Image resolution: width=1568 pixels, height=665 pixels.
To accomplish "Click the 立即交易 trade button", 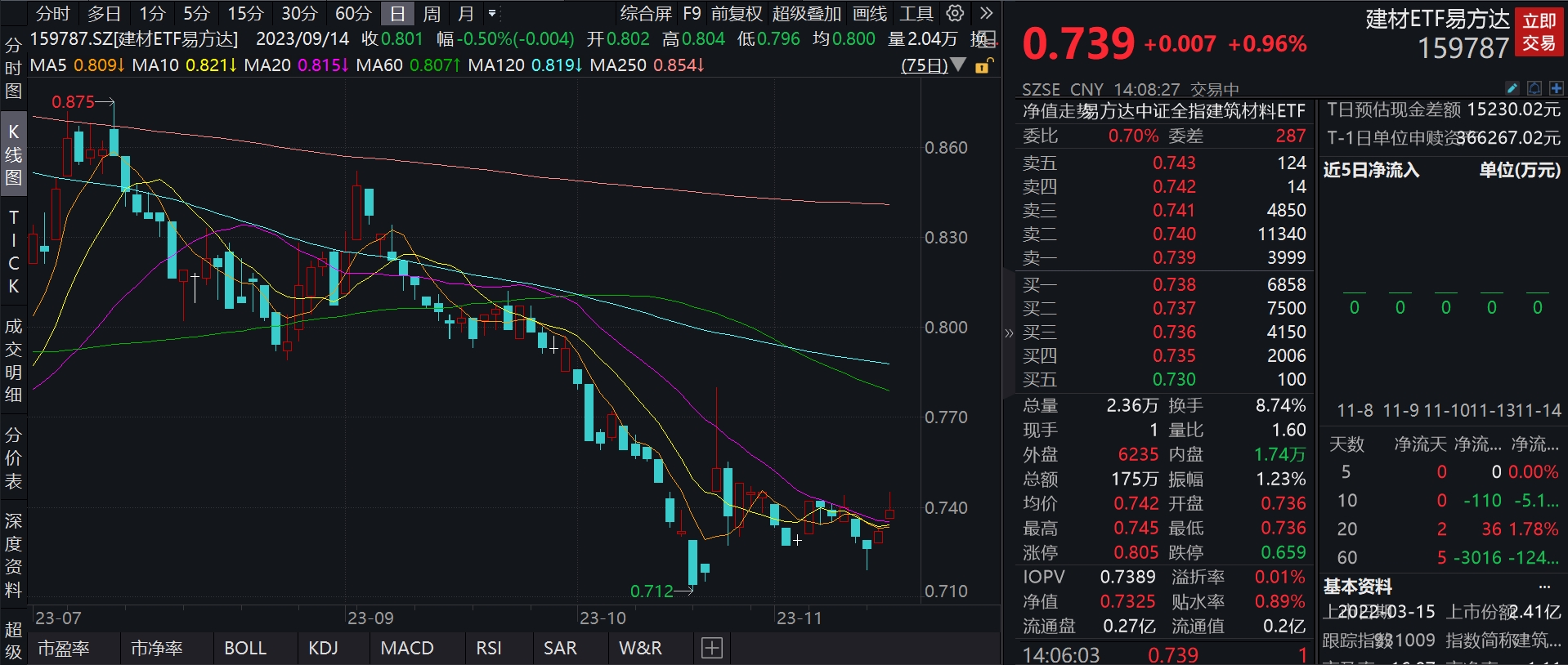I will click(x=1539, y=32).
